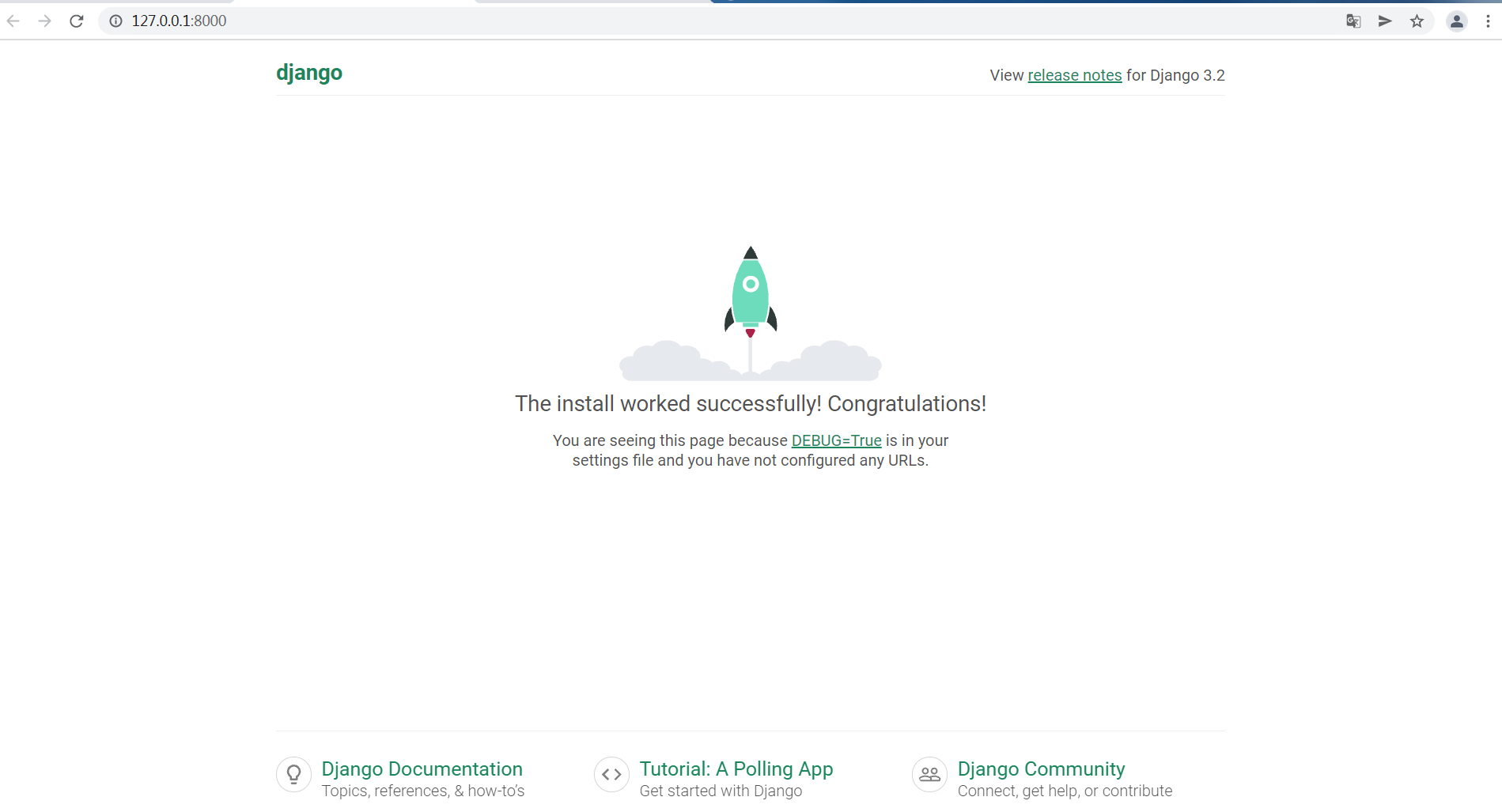Click the people community icon
The height and width of the screenshot is (812, 1502).
pos(929,774)
